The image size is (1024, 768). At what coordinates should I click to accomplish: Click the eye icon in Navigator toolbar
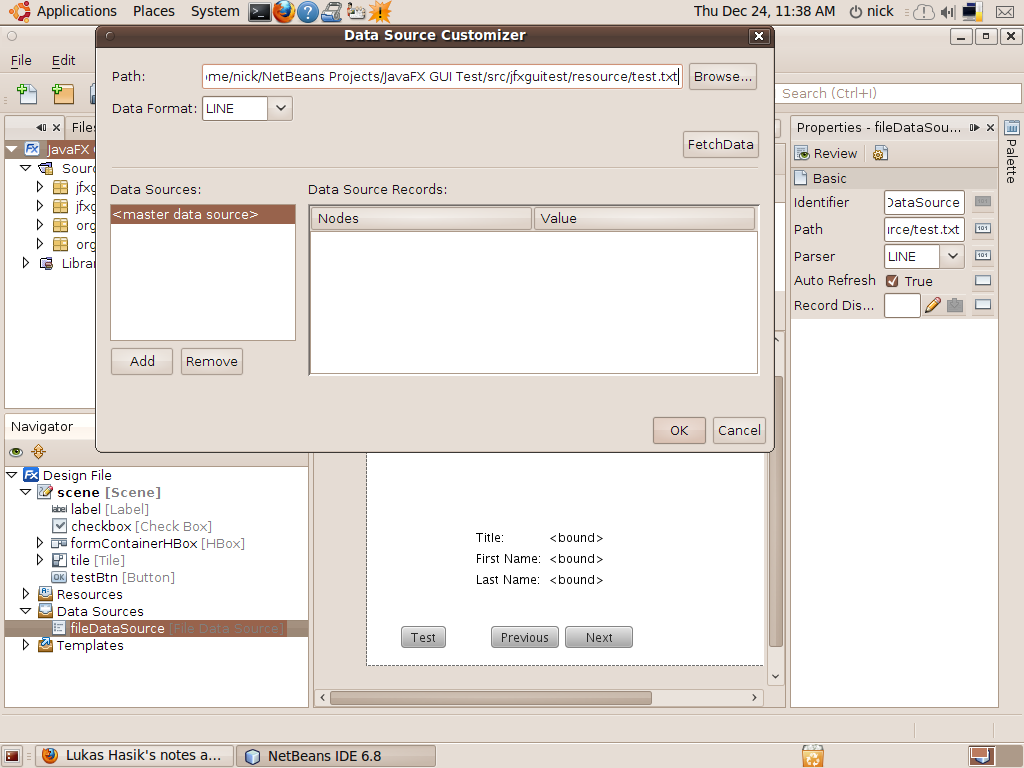16,452
